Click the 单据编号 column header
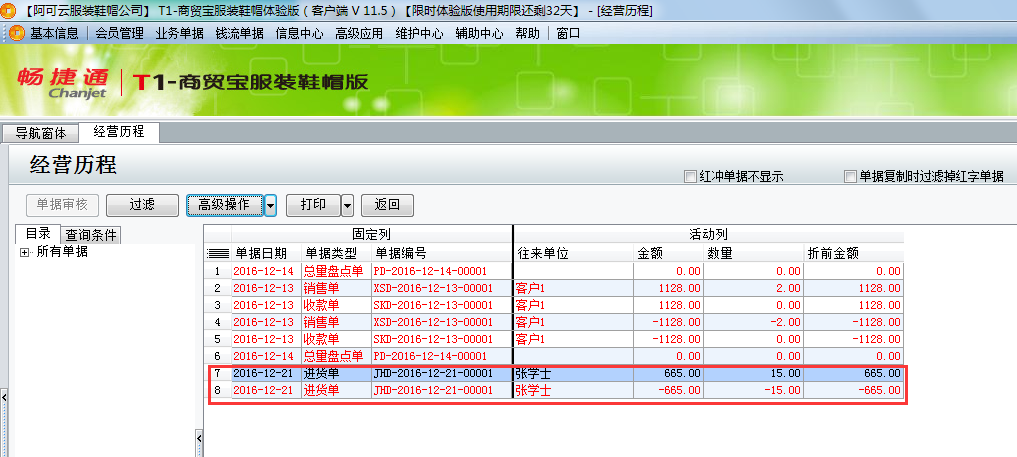 coord(441,253)
